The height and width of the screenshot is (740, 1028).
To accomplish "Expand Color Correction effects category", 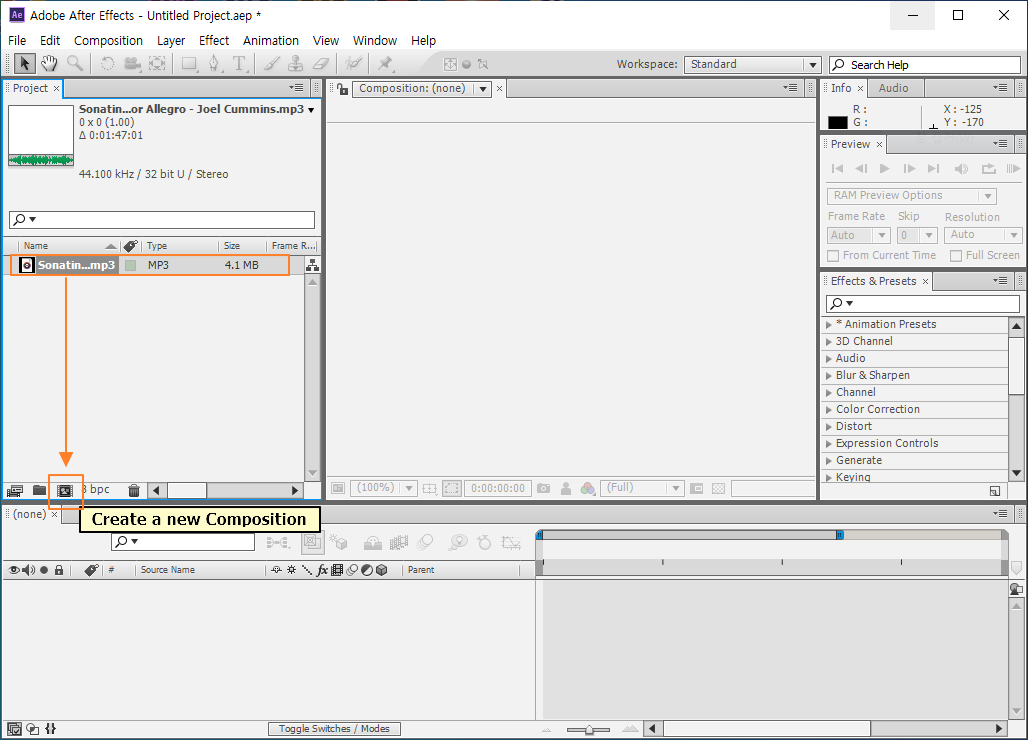I will tap(829, 410).
